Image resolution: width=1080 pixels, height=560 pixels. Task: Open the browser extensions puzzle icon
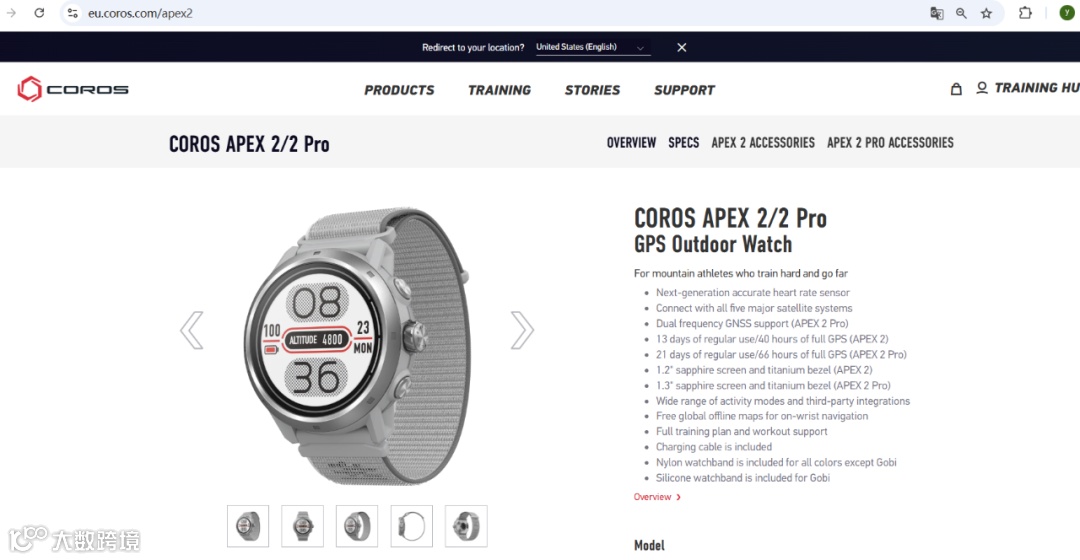click(x=1025, y=13)
